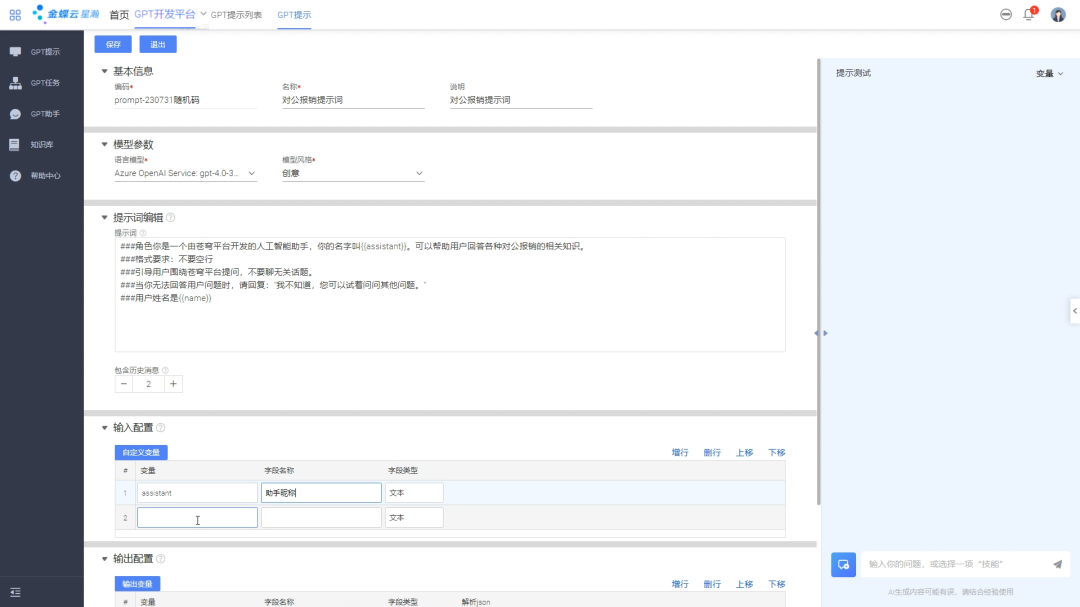The height and width of the screenshot is (607, 1080).
Task: Click the chat question input box
Action: tap(955, 564)
